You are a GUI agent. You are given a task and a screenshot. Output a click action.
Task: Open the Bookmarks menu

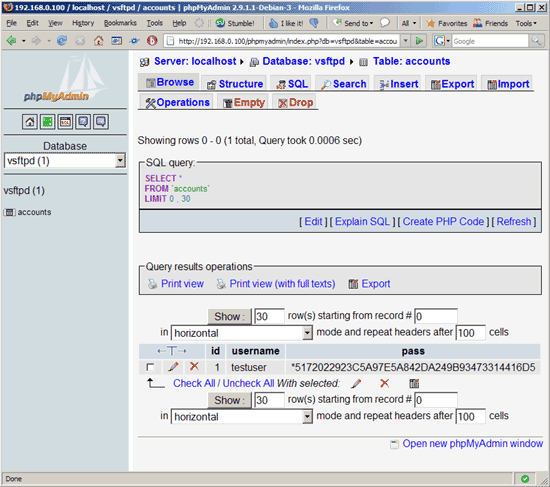tap(120, 23)
